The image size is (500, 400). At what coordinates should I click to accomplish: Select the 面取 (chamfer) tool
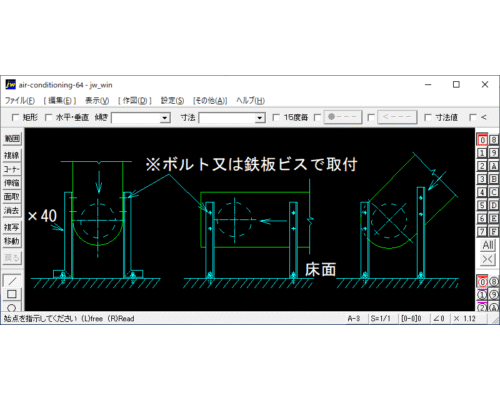point(12,197)
